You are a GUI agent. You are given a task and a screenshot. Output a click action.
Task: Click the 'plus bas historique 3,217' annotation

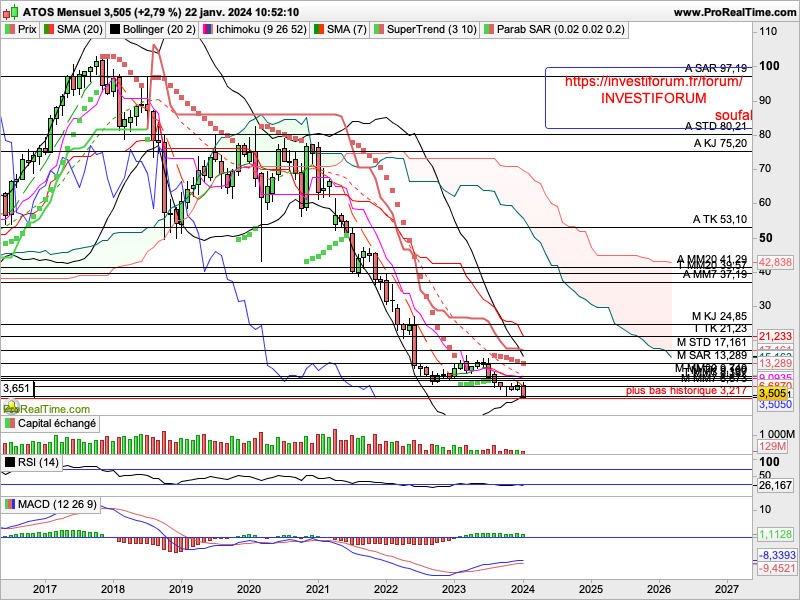686,391
